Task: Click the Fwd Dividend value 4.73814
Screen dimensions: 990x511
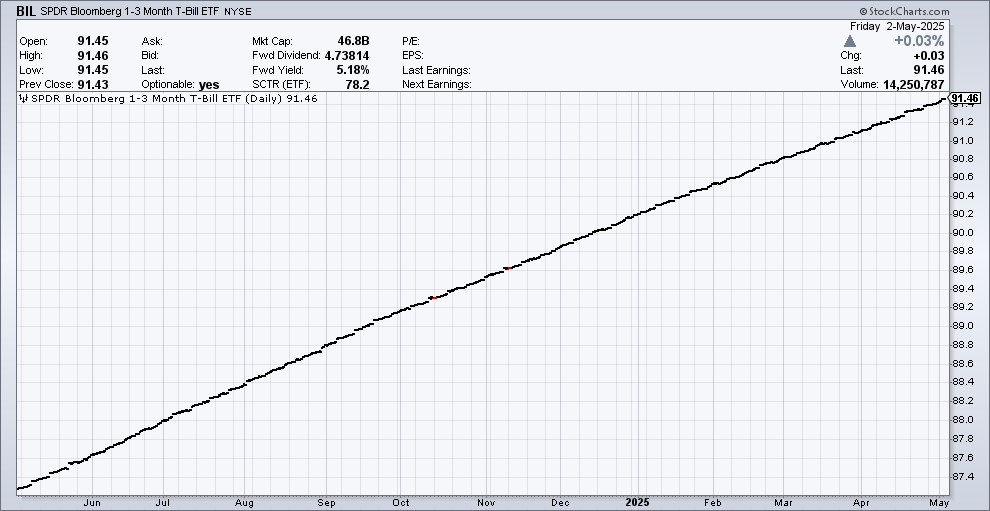Action: click(x=347, y=56)
